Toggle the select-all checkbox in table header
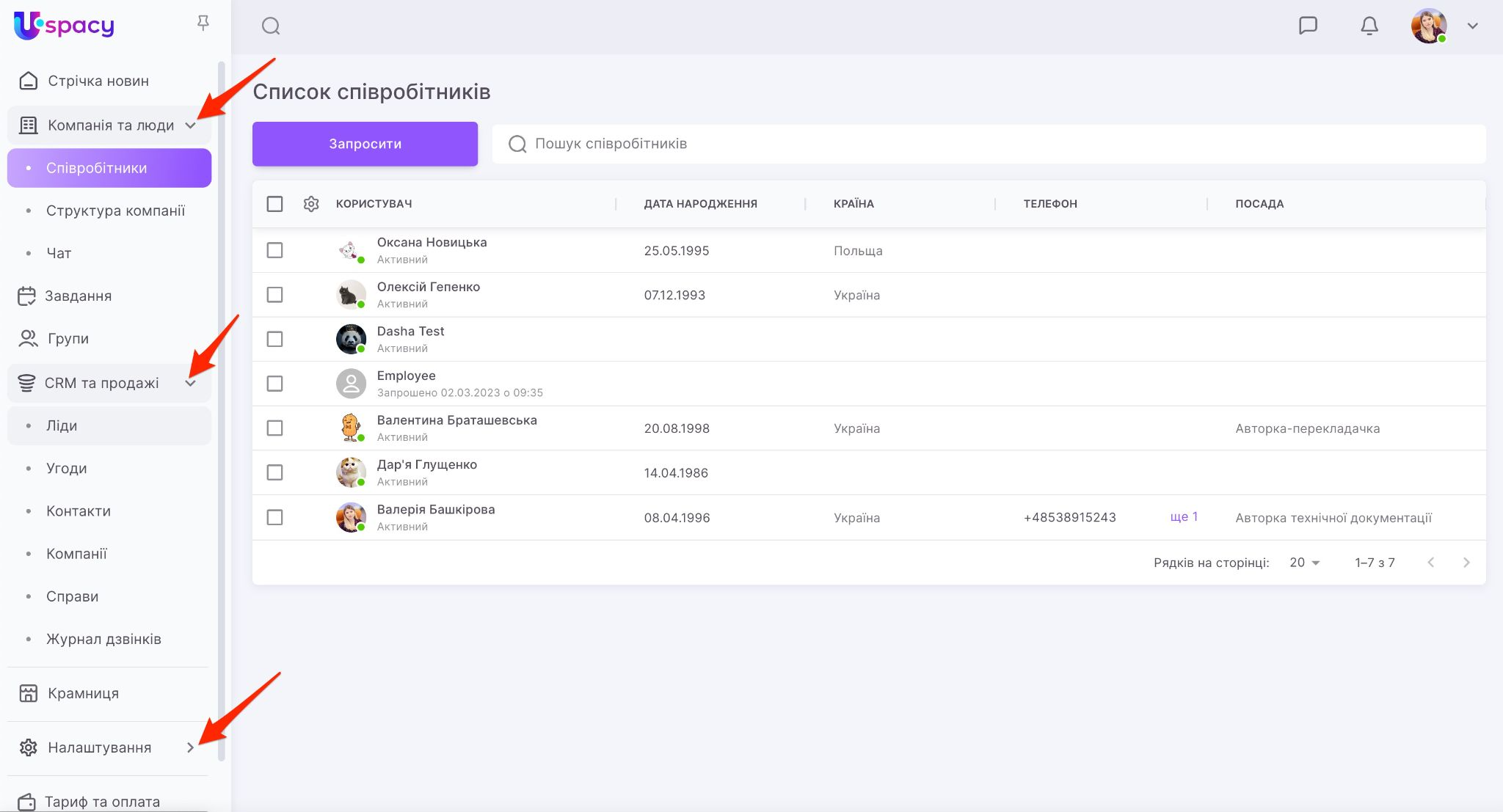 click(x=274, y=204)
